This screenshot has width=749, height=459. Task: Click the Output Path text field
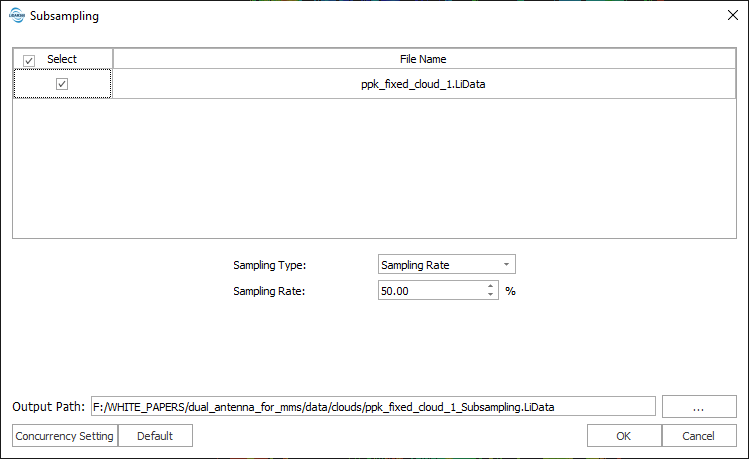coord(372,407)
